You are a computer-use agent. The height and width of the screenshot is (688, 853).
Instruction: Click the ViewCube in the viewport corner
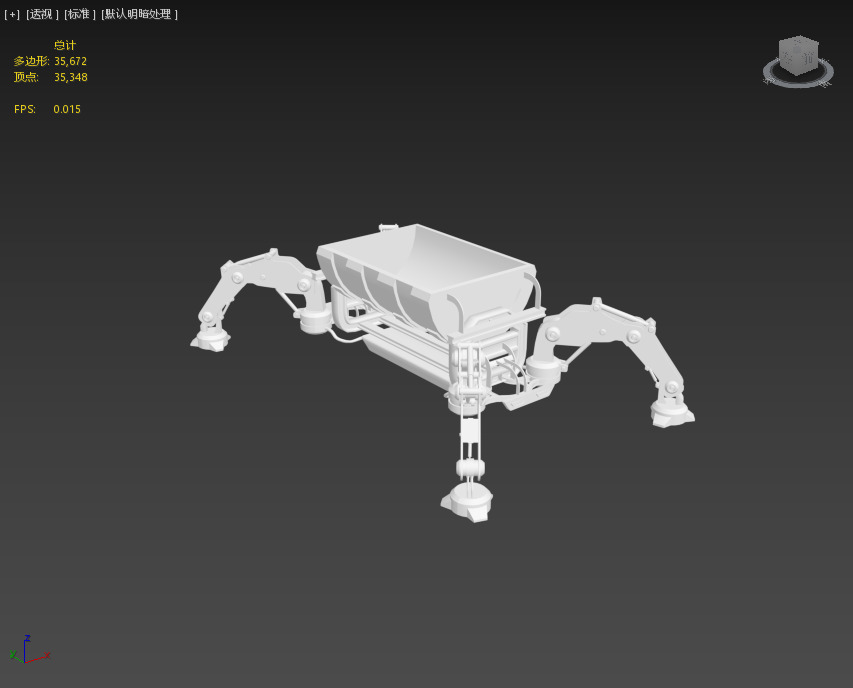click(x=799, y=55)
